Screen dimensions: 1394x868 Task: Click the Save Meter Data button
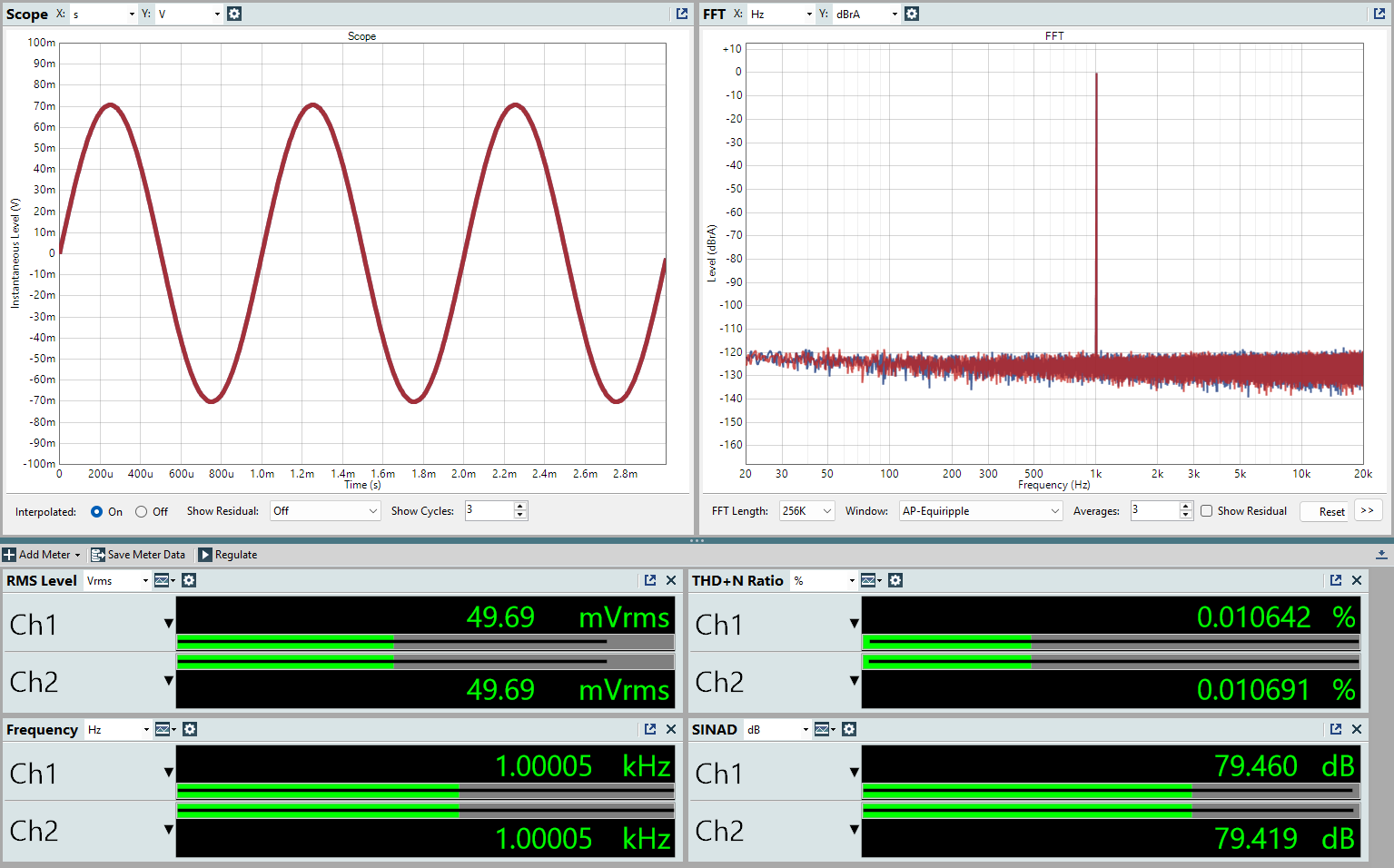pos(138,555)
